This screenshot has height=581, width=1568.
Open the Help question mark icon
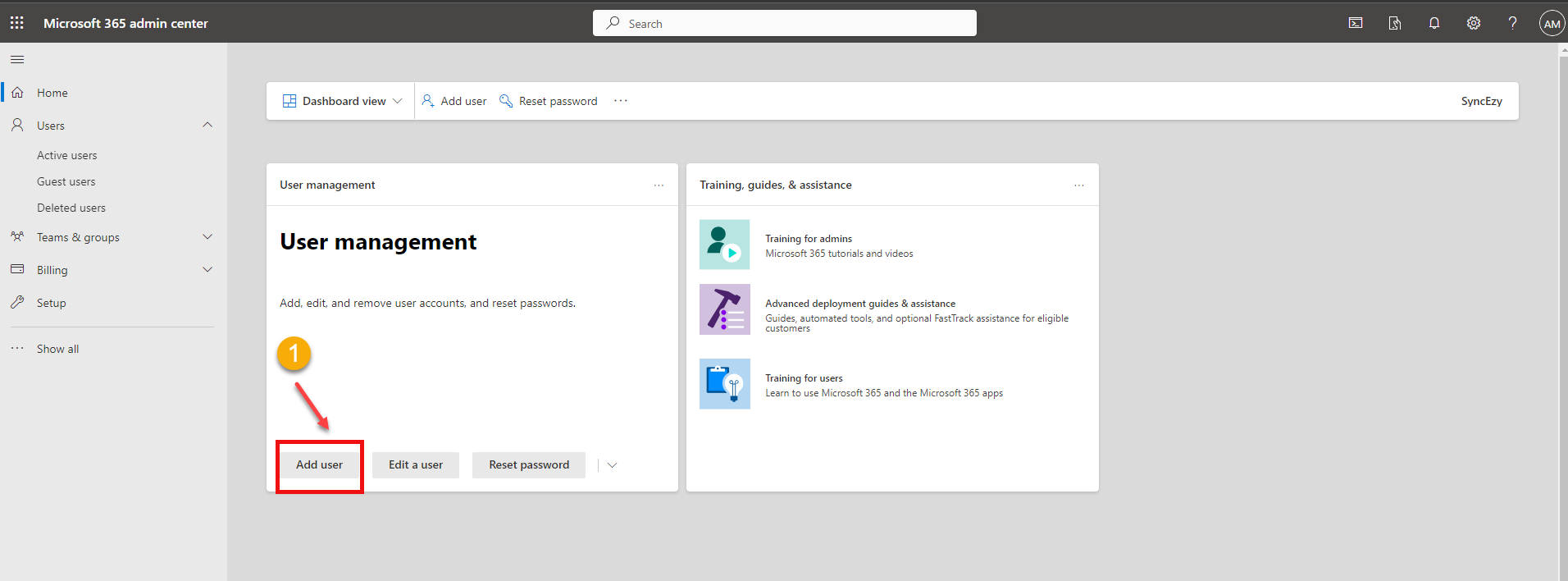click(x=1513, y=23)
